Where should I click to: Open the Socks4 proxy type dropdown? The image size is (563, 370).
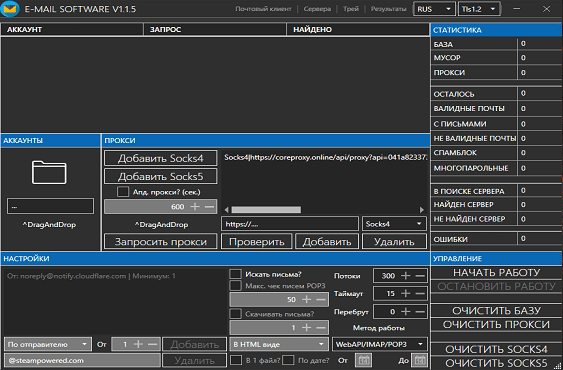(394, 224)
